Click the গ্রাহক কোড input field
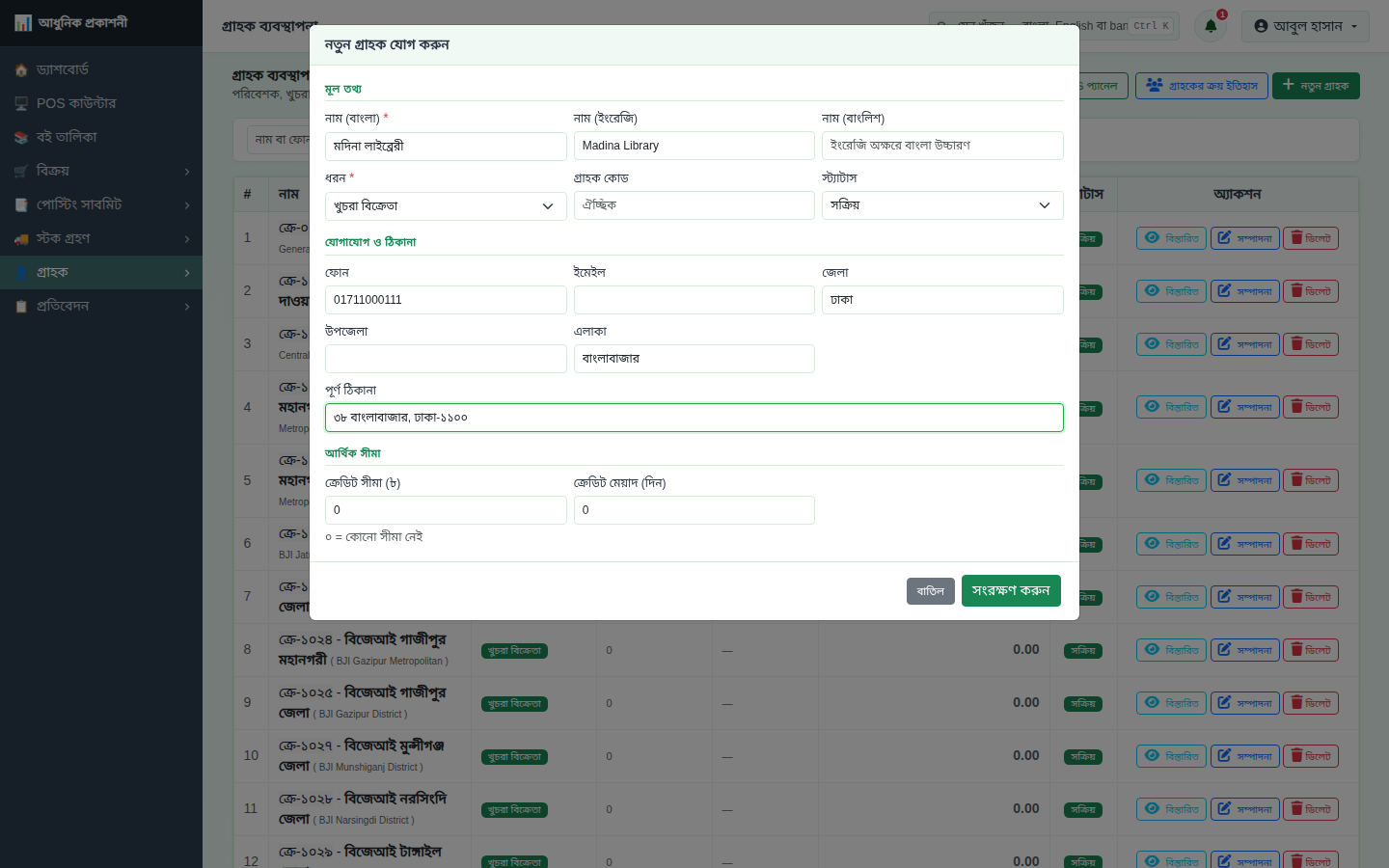The height and width of the screenshot is (868, 1389). tap(694, 205)
